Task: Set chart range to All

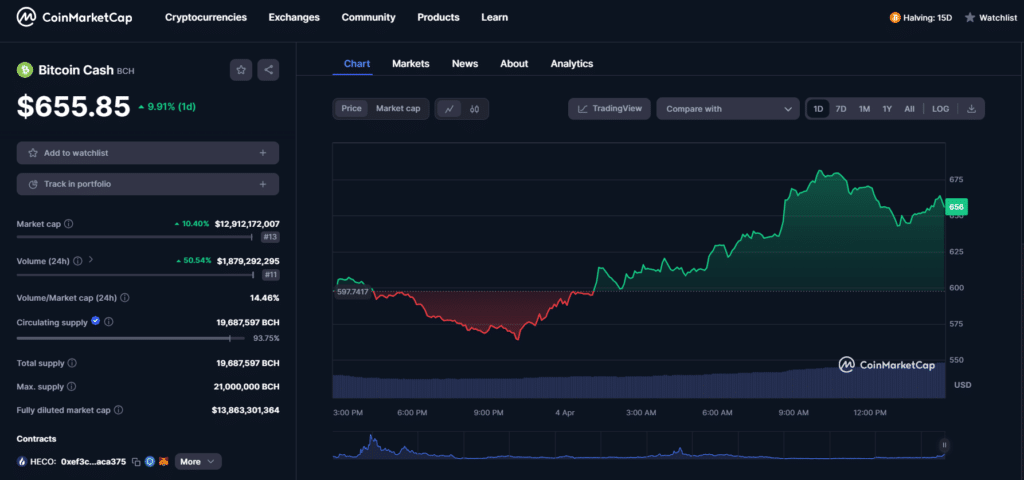Action: (909, 109)
